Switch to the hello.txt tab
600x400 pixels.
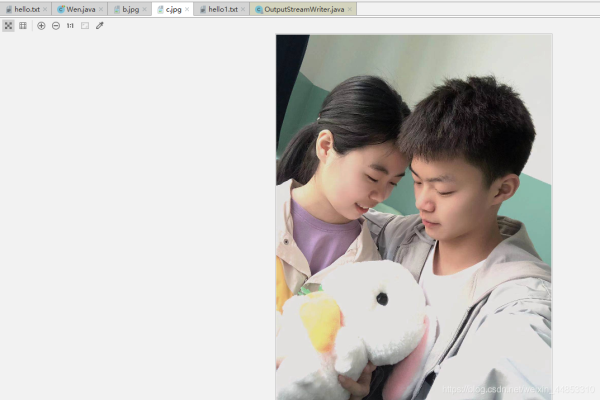26,9
